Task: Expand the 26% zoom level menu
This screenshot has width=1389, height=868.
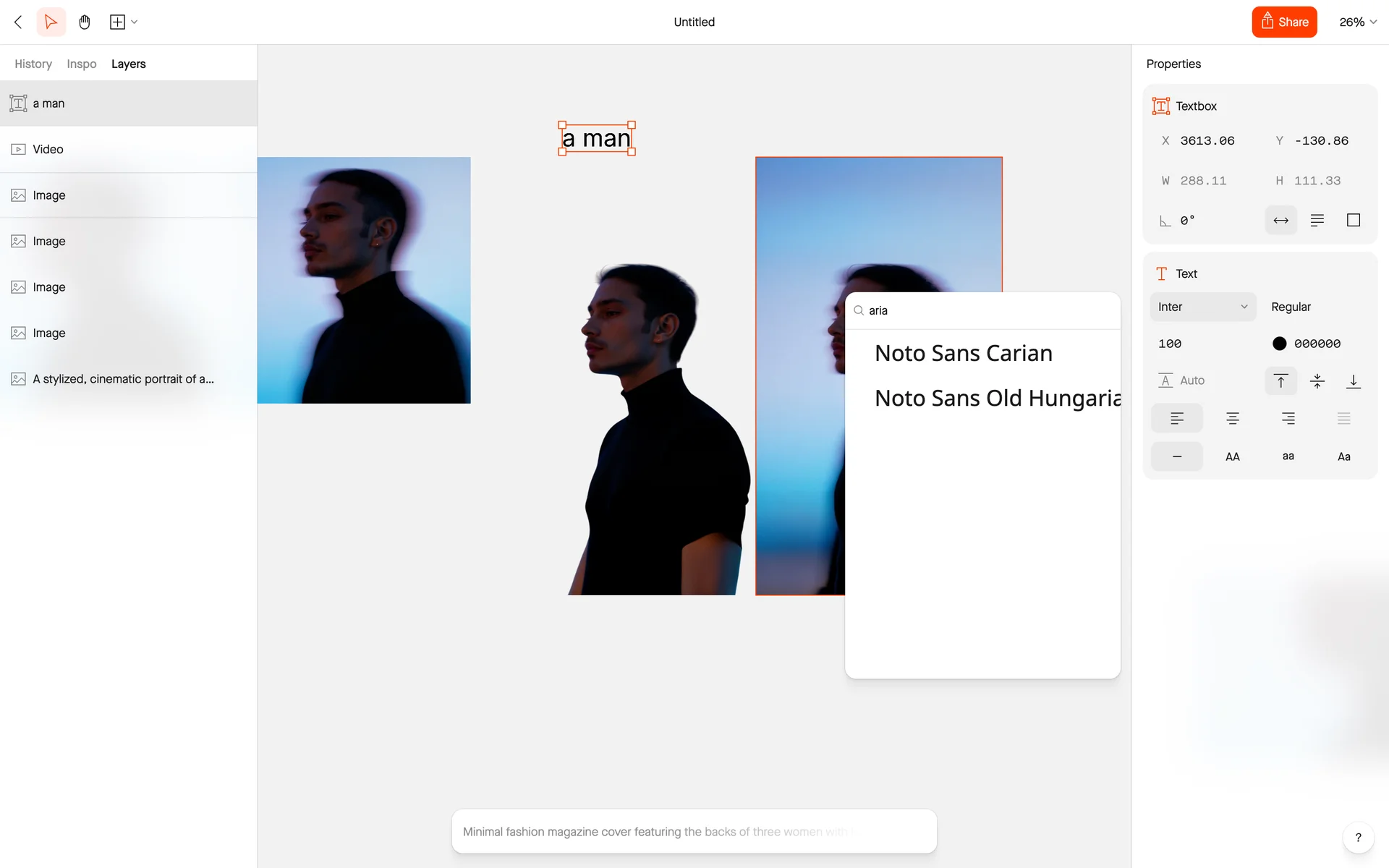Action: (x=1357, y=22)
